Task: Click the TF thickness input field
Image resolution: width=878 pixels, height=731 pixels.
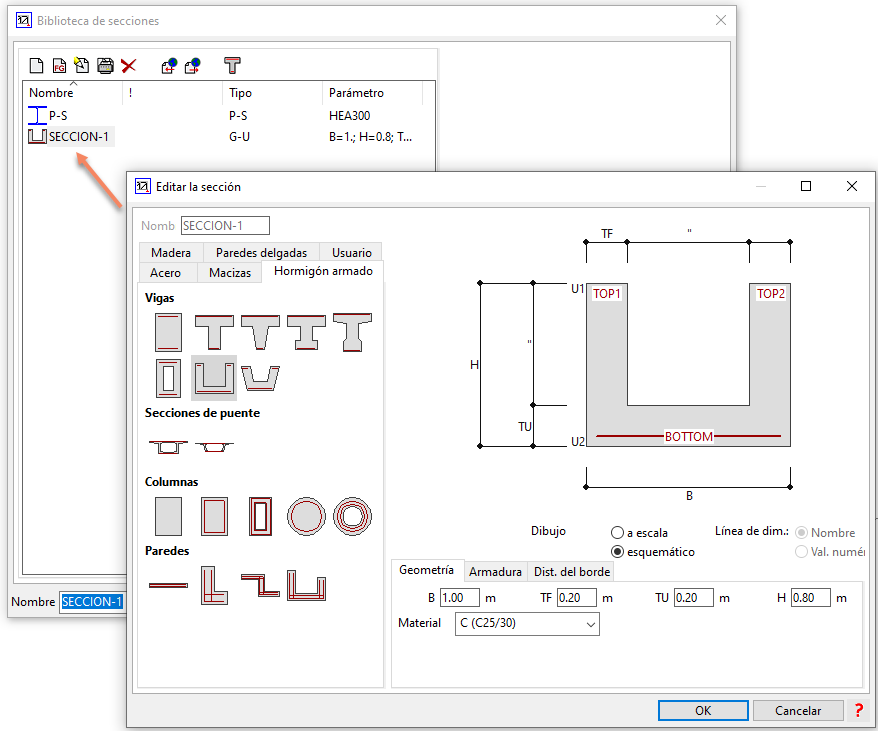Action: tap(577, 598)
